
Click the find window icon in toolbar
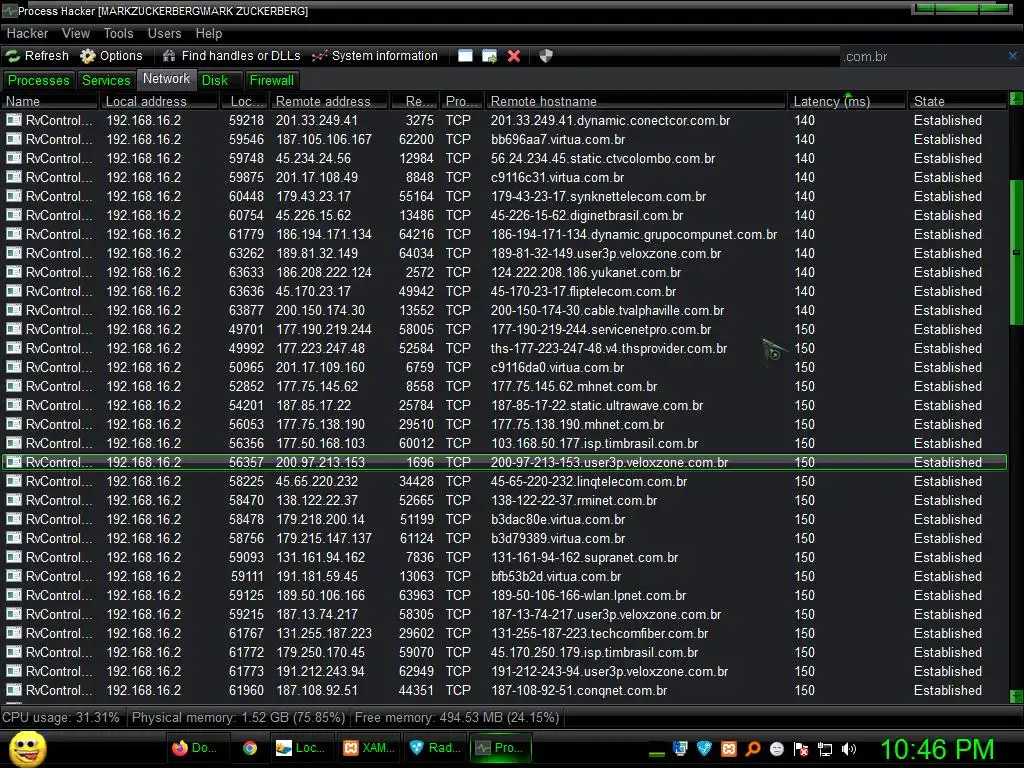[465, 56]
